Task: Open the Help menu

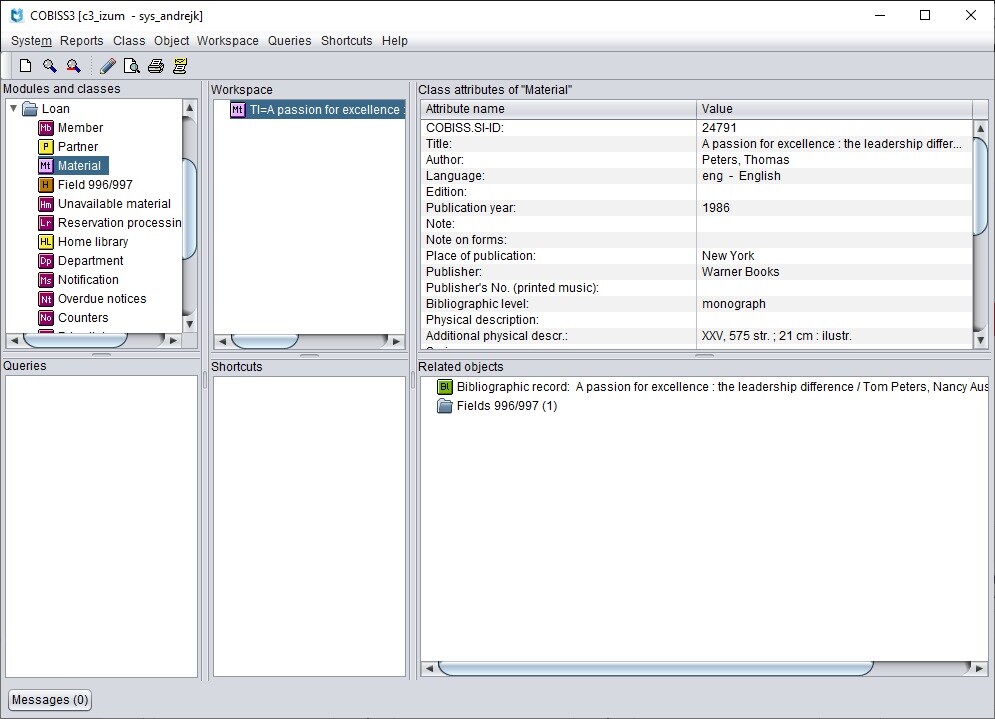Action: point(395,41)
